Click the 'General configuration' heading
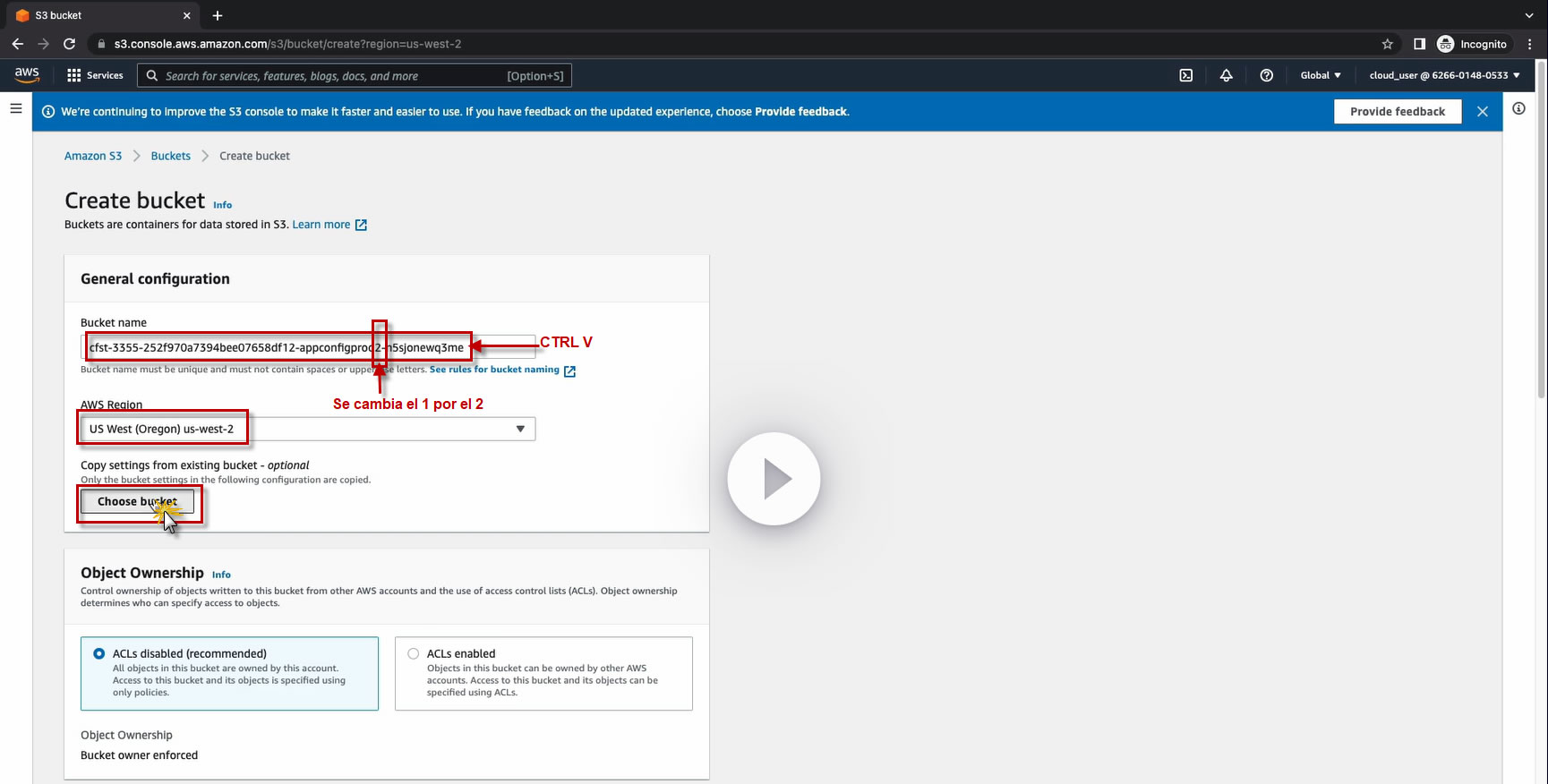The height and width of the screenshot is (784, 1548). 155,279
